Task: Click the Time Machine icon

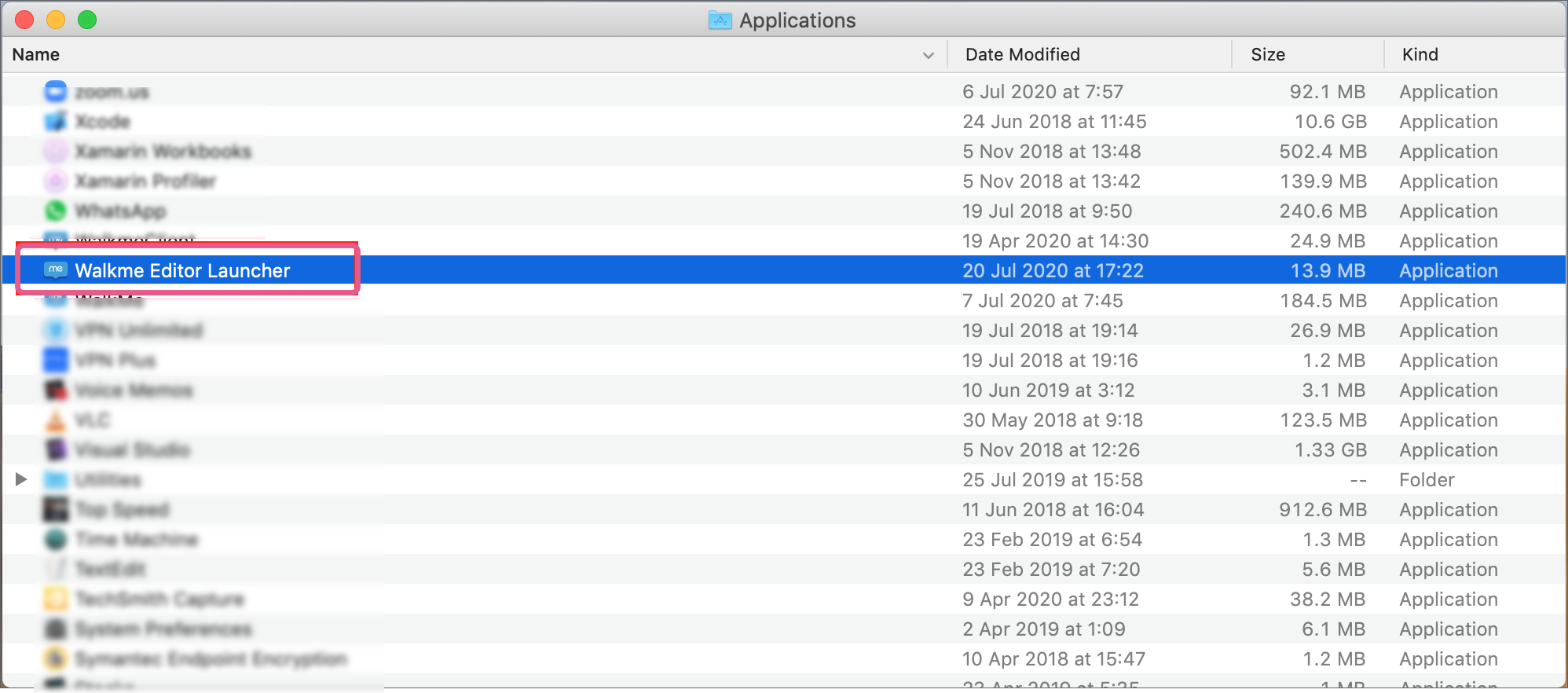Action: pyautogui.click(x=55, y=540)
